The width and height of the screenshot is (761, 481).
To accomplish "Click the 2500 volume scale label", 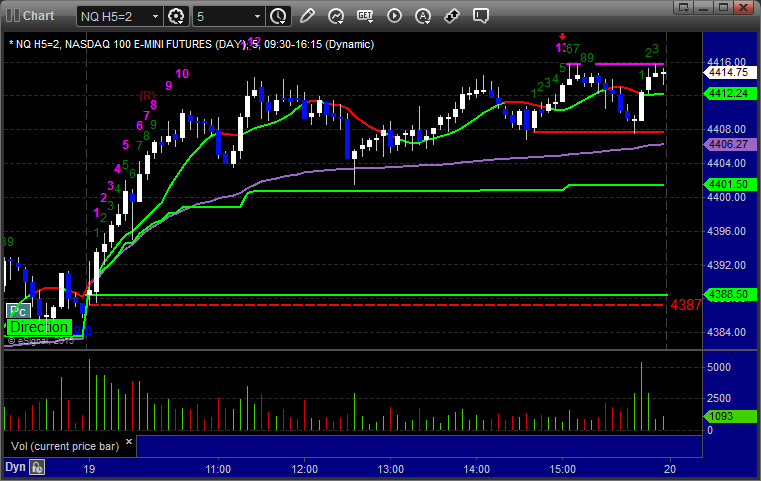I will [x=719, y=398].
